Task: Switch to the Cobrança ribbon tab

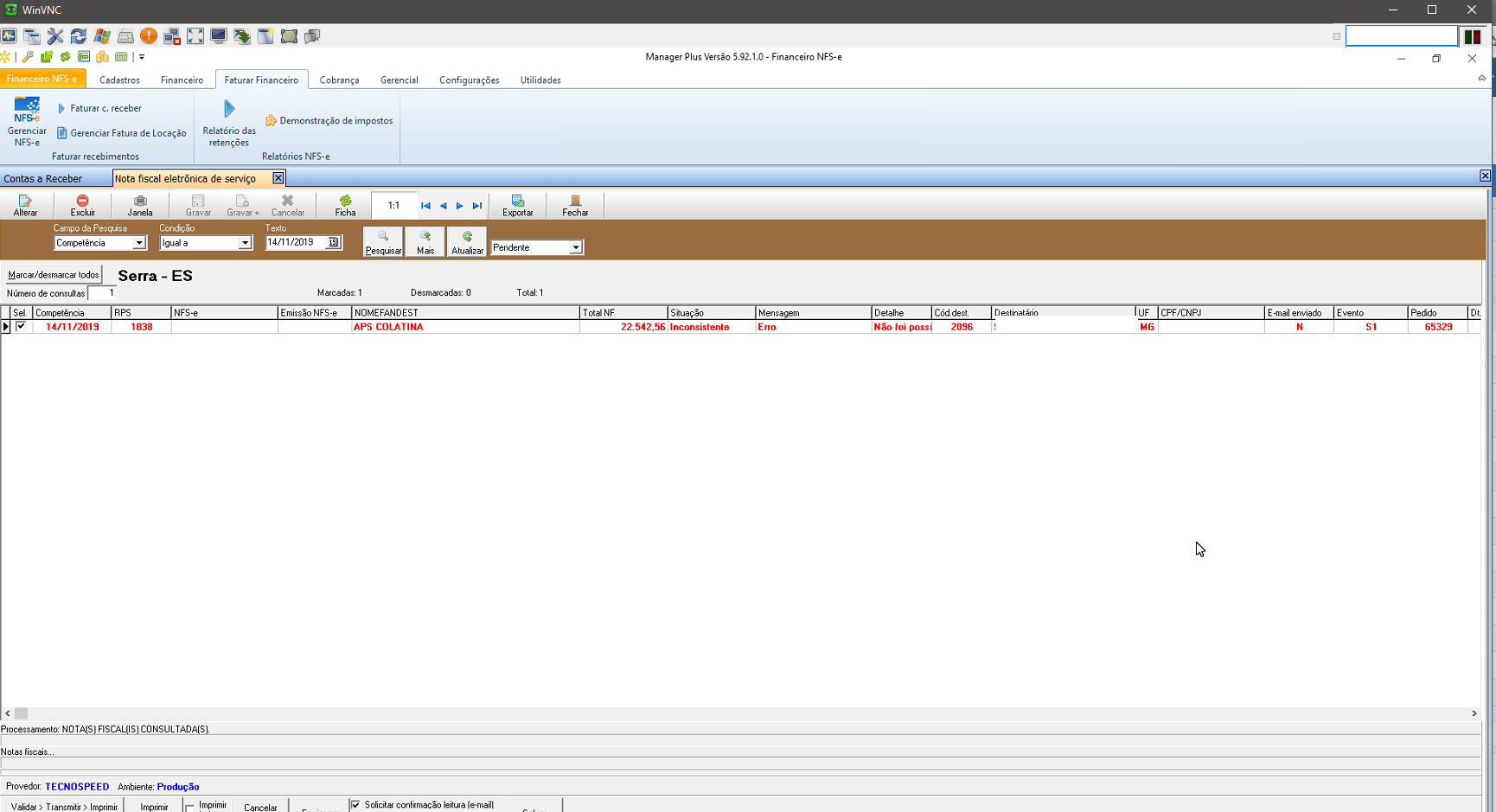Action: coord(339,80)
